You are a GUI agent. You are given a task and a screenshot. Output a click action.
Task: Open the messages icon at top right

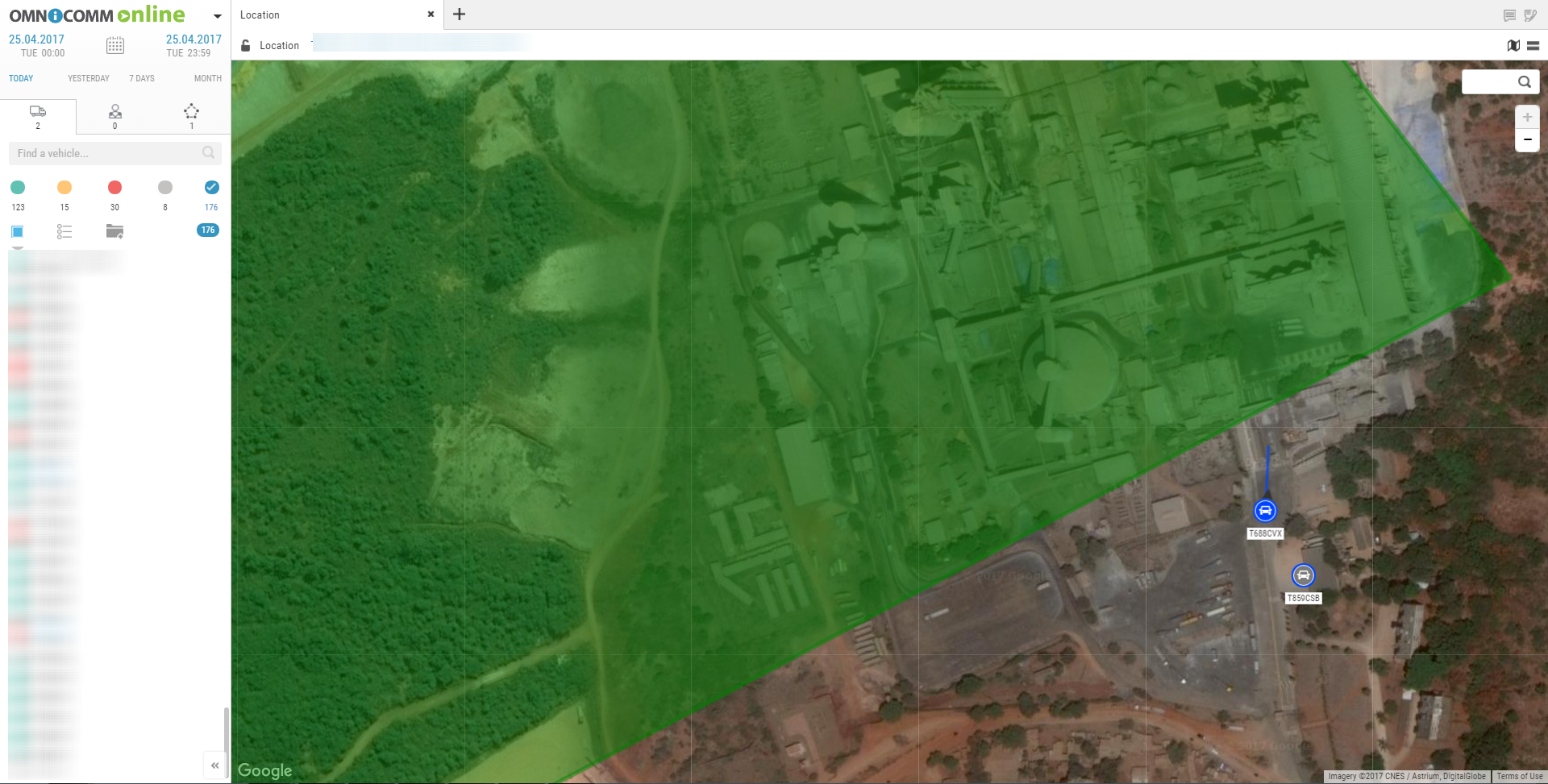[1509, 15]
